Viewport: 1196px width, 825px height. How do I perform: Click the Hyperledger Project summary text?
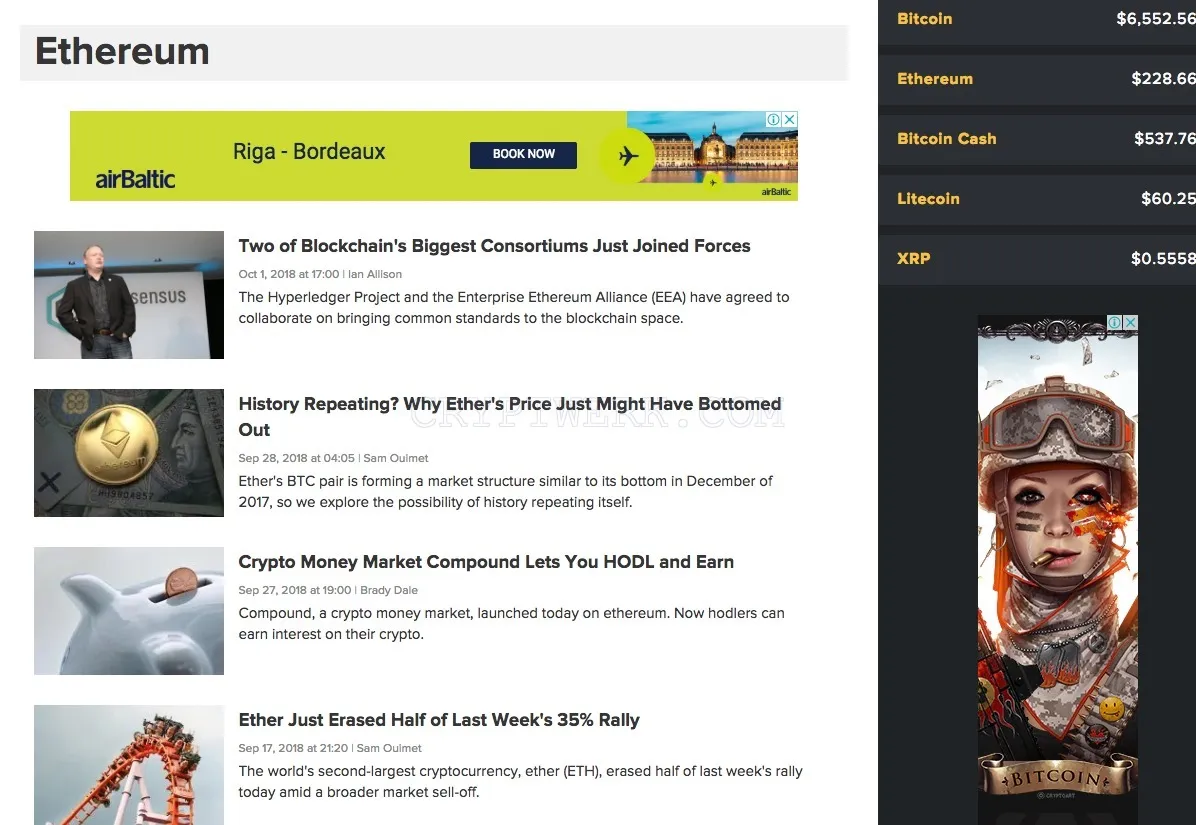coord(514,308)
